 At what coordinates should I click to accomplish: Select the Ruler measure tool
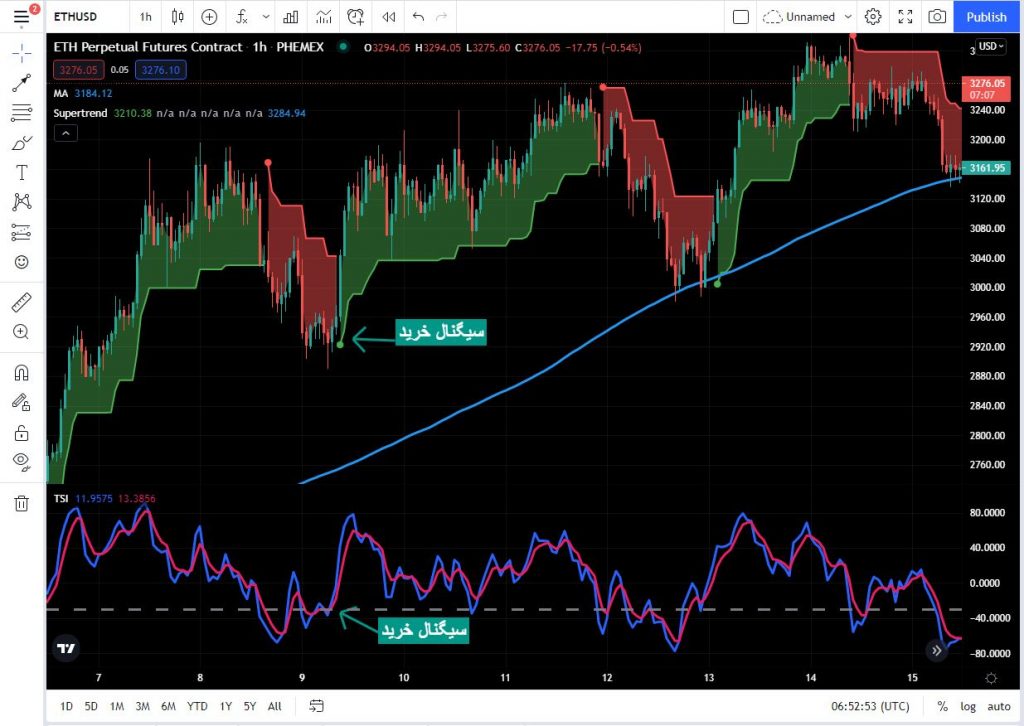pos(21,301)
